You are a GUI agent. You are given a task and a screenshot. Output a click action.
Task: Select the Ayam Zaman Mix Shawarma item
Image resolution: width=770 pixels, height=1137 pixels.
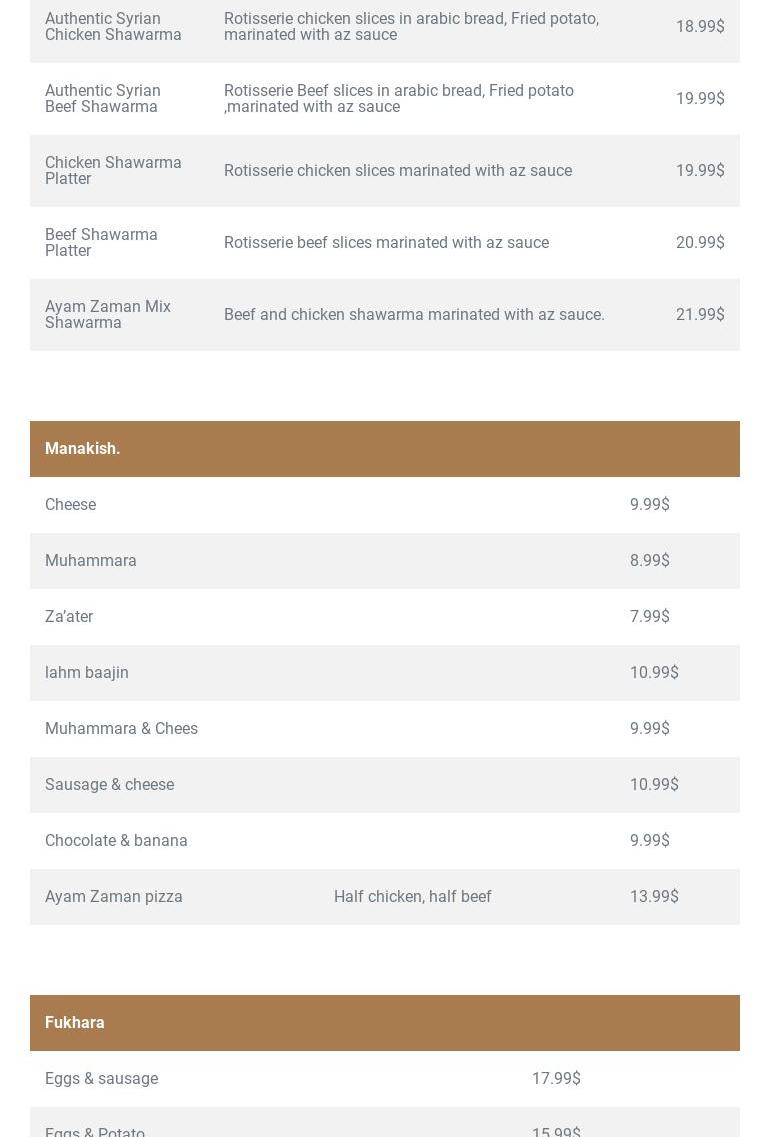click(108, 315)
